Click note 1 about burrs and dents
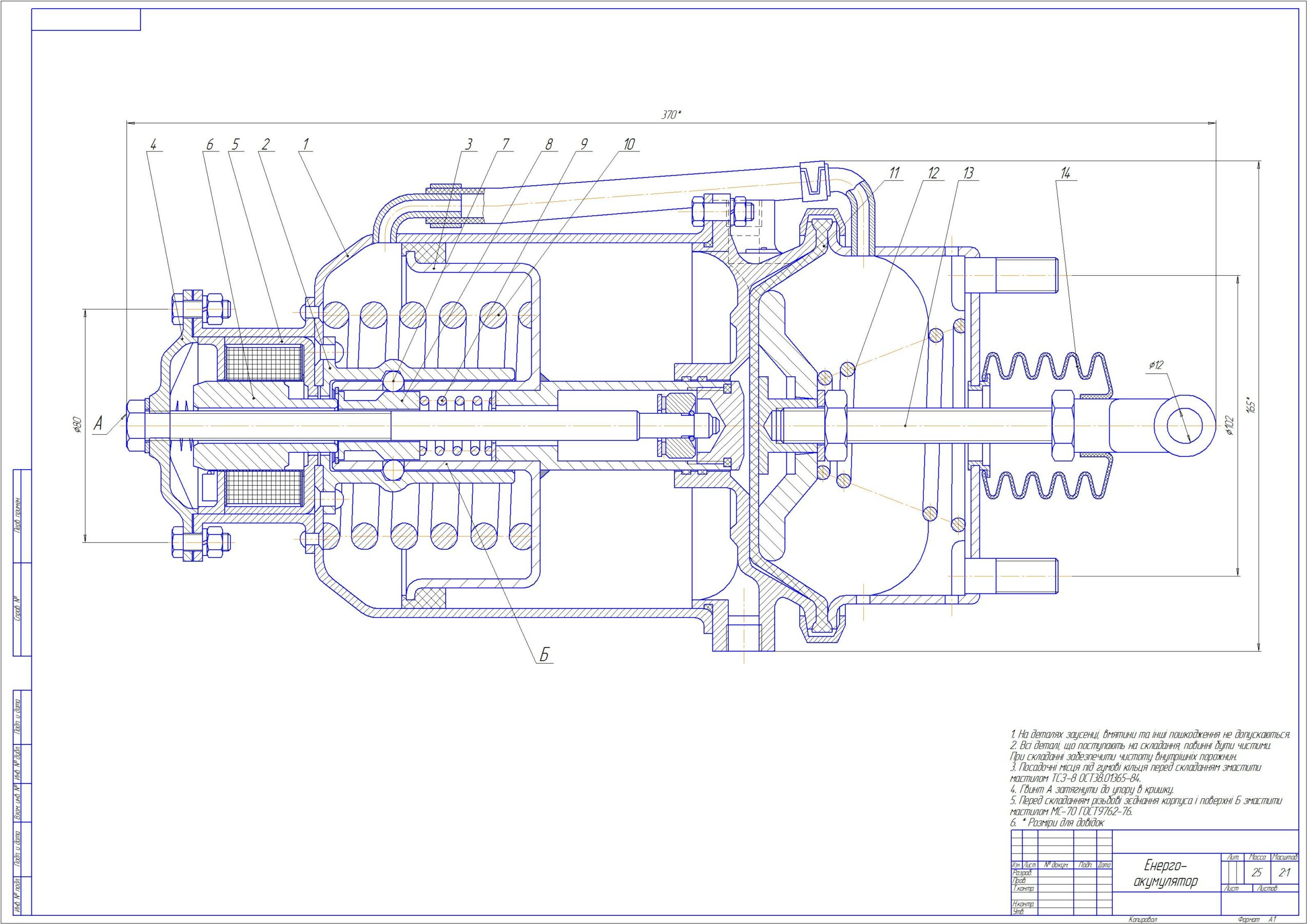The image size is (1314, 924). 1150,734
